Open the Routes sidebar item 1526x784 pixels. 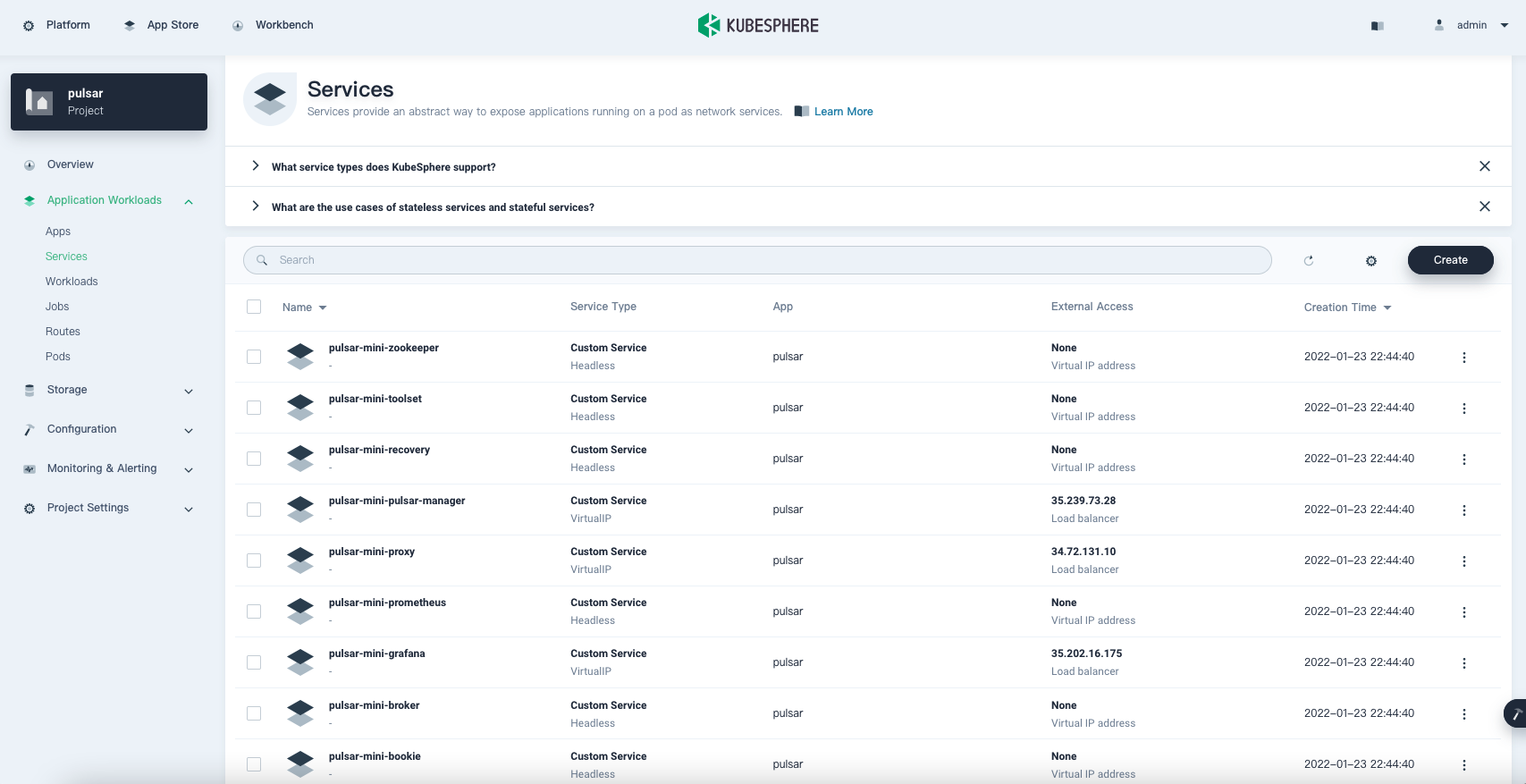pyautogui.click(x=63, y=332)
